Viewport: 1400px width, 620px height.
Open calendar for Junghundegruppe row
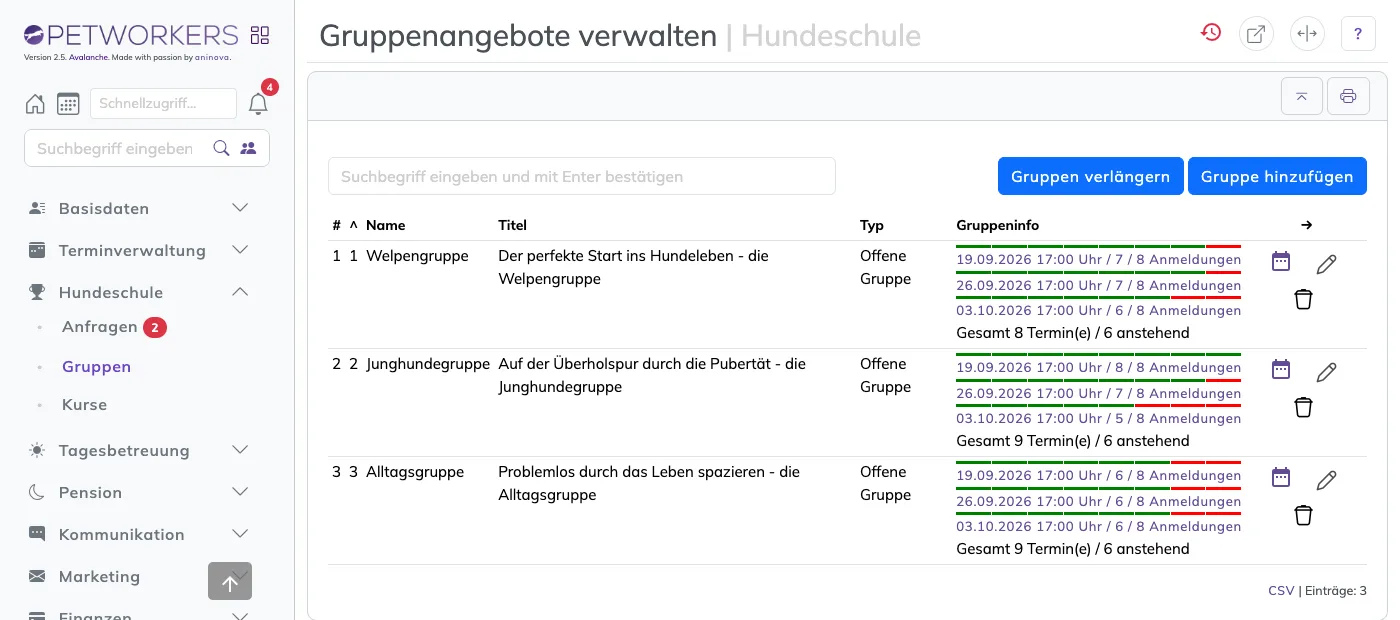(x=1281, y=369)
